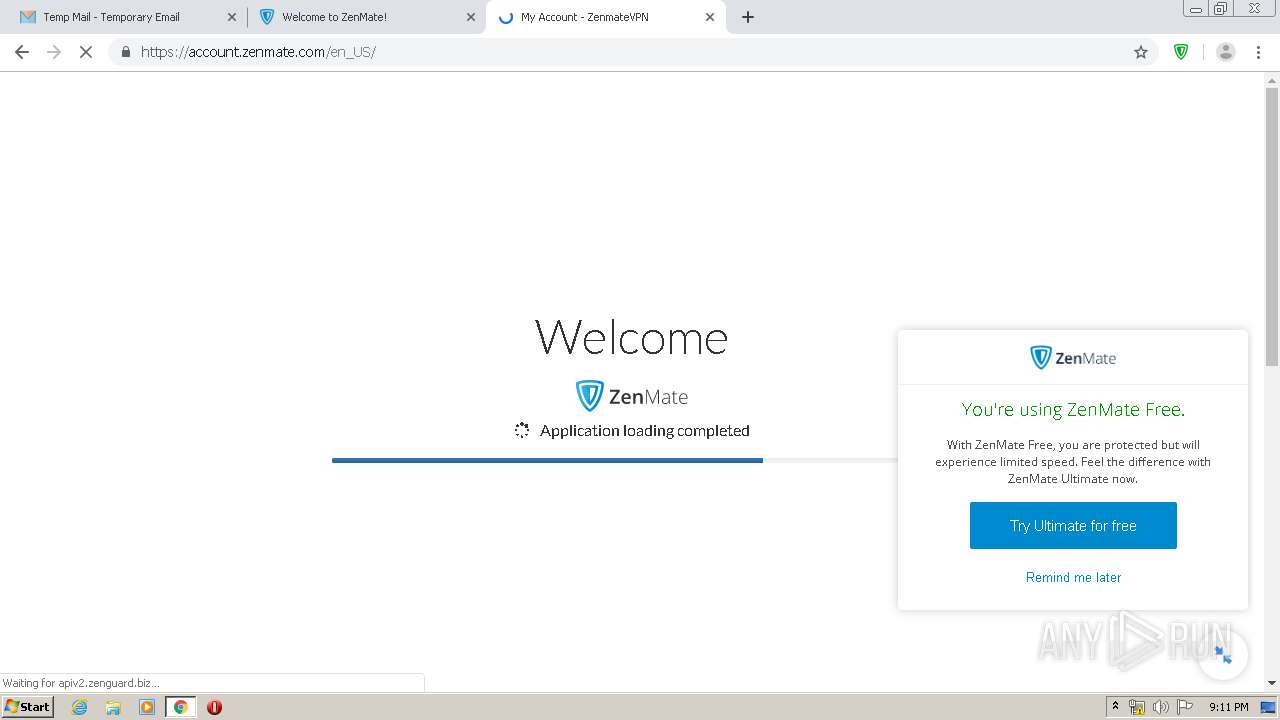Click the network tray icon

[x=1137, y=707]
